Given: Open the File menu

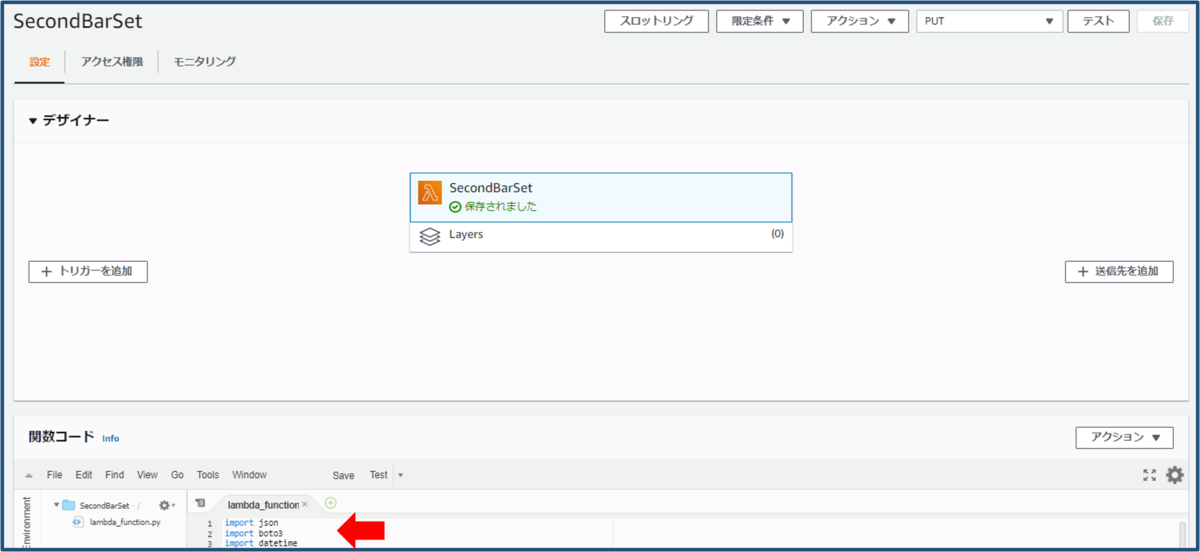Looking at the screenshot, I should click(x=55, y=475).
